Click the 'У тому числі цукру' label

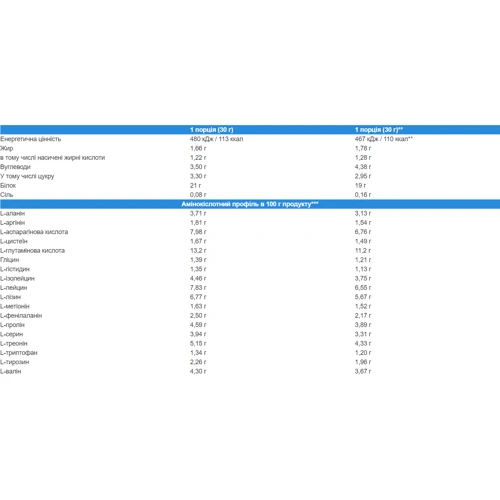pos(27,176)
